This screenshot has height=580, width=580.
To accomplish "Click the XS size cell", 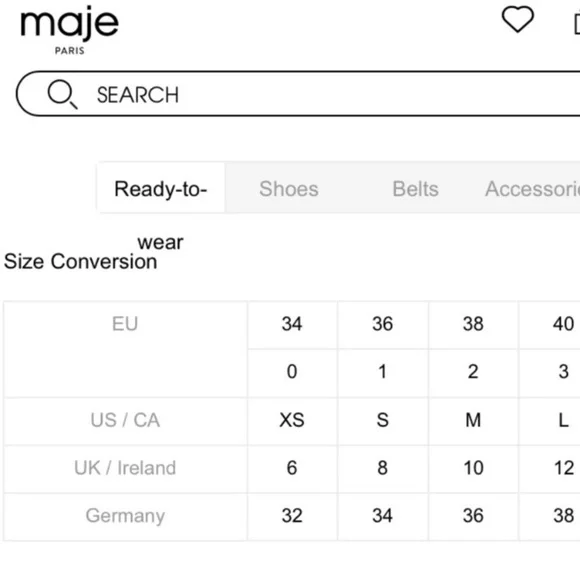I will 292,420.
